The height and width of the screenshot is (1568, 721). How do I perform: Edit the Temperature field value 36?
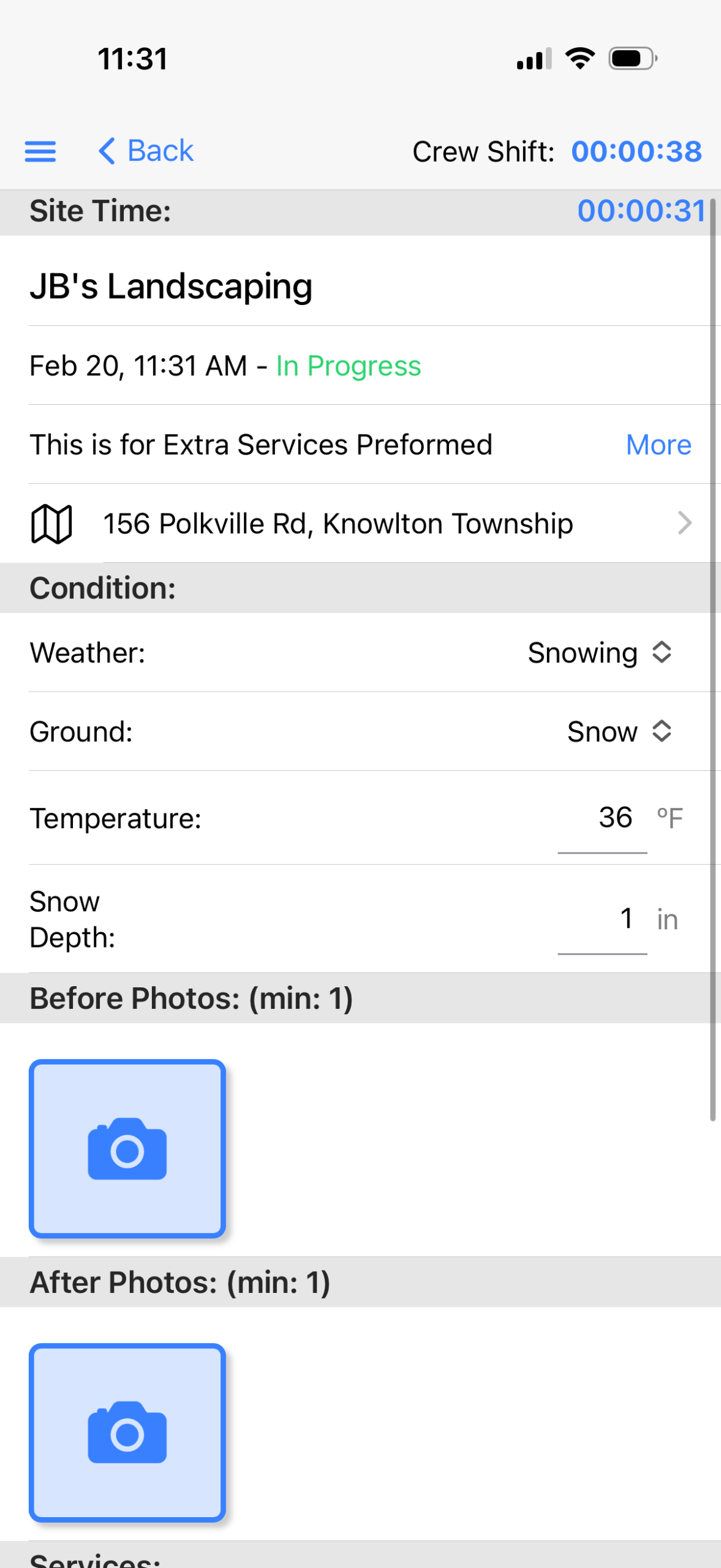tap(603, 818)
